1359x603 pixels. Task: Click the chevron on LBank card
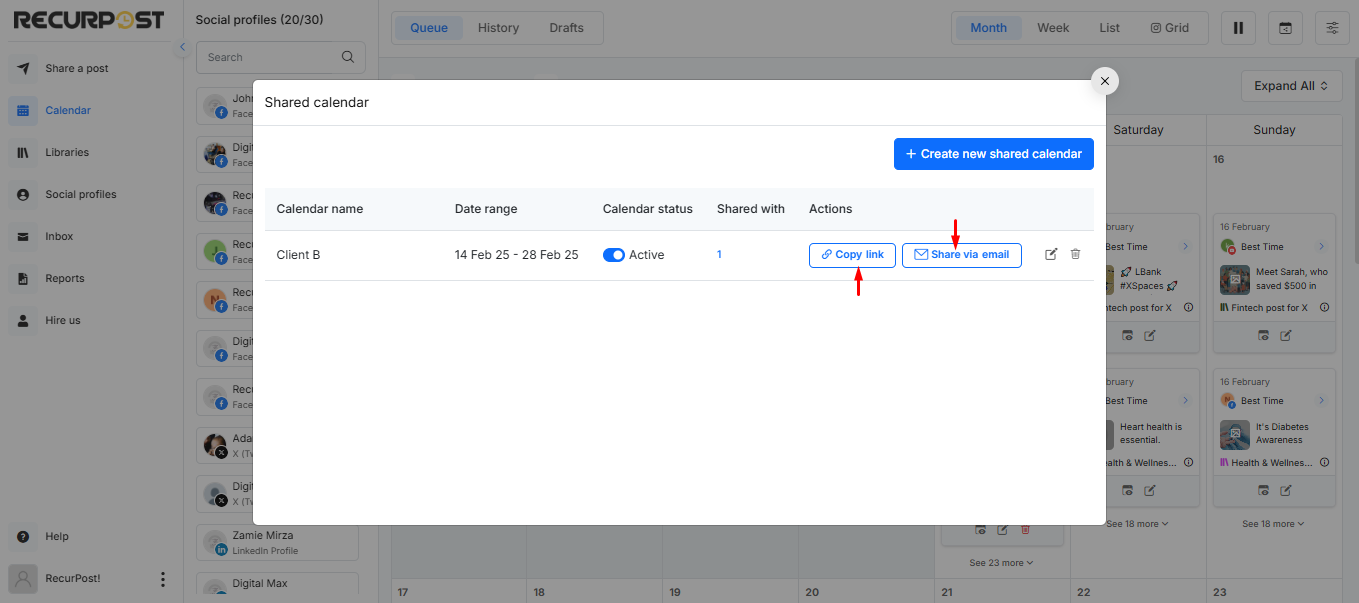point(1185,247)
